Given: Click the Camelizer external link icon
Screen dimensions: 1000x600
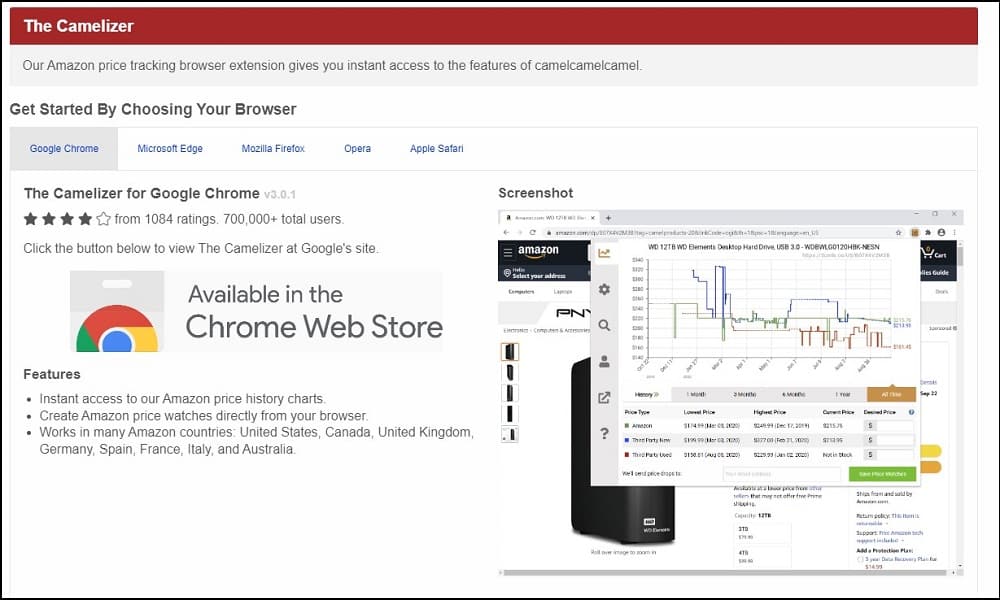Looking at the screenshot, I should (x=604, y=398).
